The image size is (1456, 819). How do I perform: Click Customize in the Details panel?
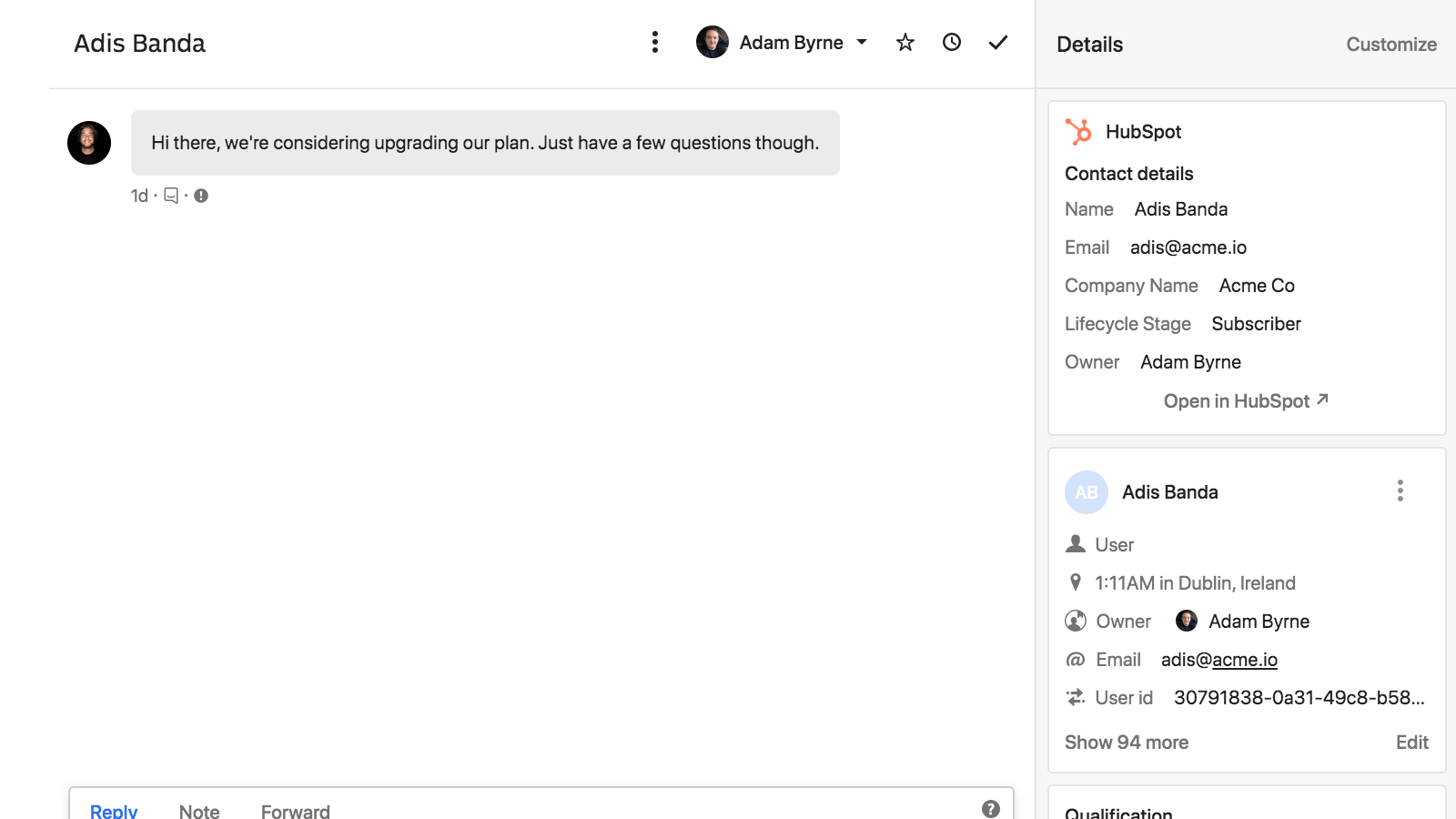pos(1390,45)
